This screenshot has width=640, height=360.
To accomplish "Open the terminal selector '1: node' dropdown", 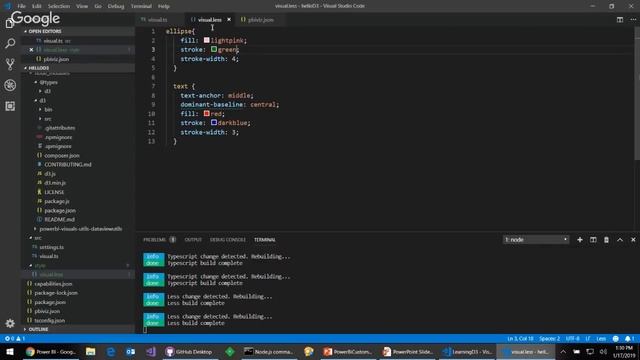I will [536, 240].
